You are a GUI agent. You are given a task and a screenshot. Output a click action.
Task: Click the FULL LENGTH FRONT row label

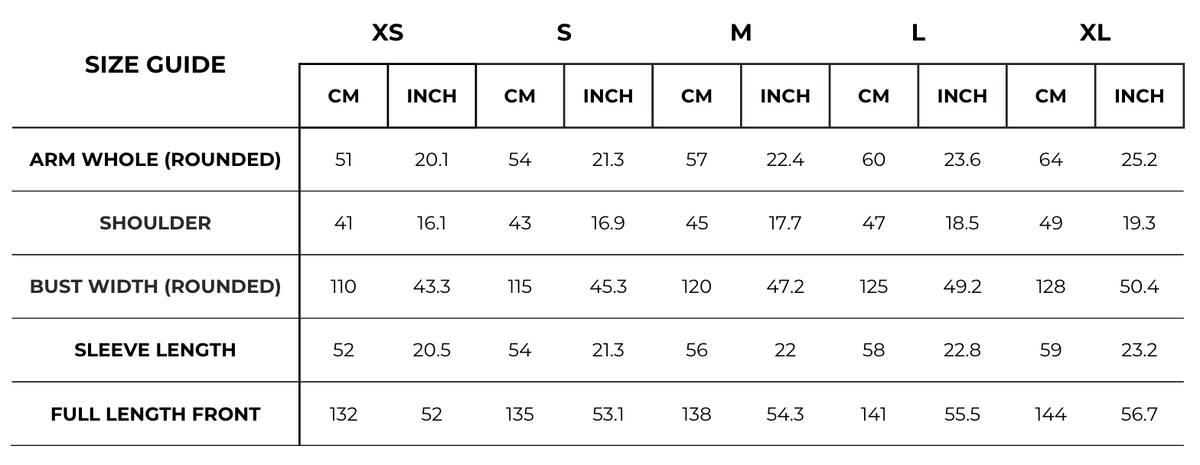[x=155, y=414]
